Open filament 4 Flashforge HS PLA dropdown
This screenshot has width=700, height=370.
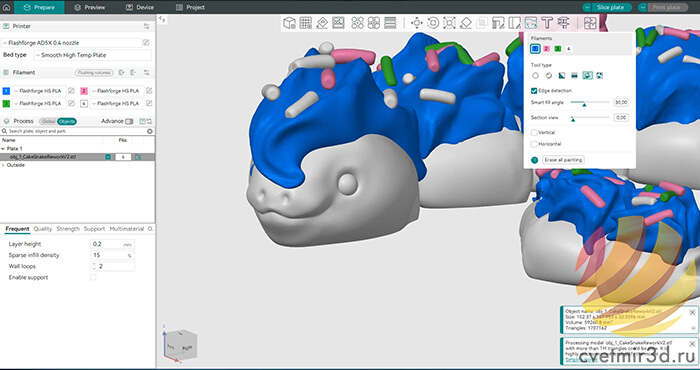pyautogui.click(x=117, y=104)
